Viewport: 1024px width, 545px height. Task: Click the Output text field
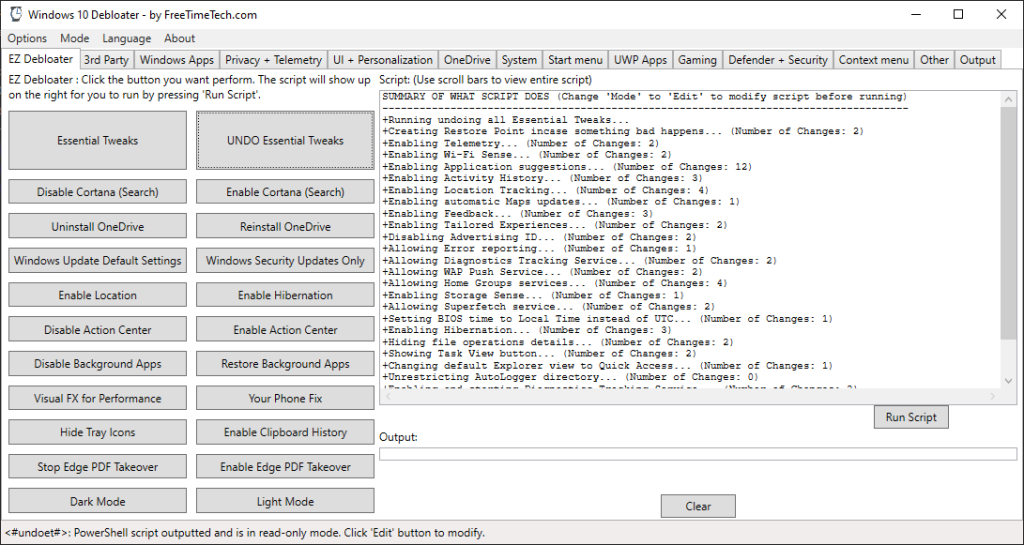[698, 454]
